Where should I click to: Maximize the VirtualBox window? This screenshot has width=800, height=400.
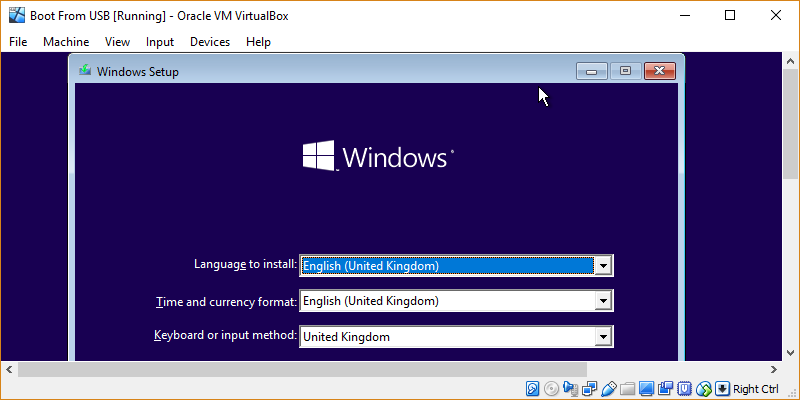[x=730, y=15]
